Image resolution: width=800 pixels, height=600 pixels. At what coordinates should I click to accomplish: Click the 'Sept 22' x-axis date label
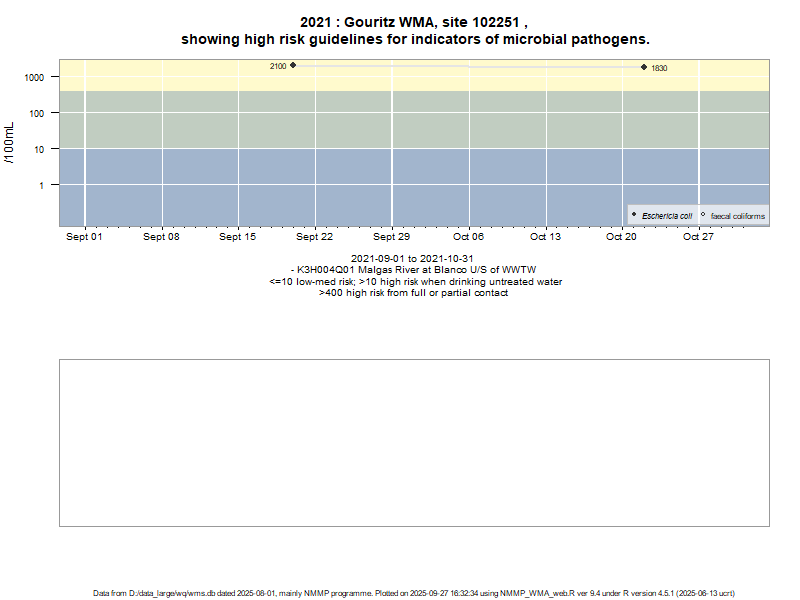tap(314, 237)
